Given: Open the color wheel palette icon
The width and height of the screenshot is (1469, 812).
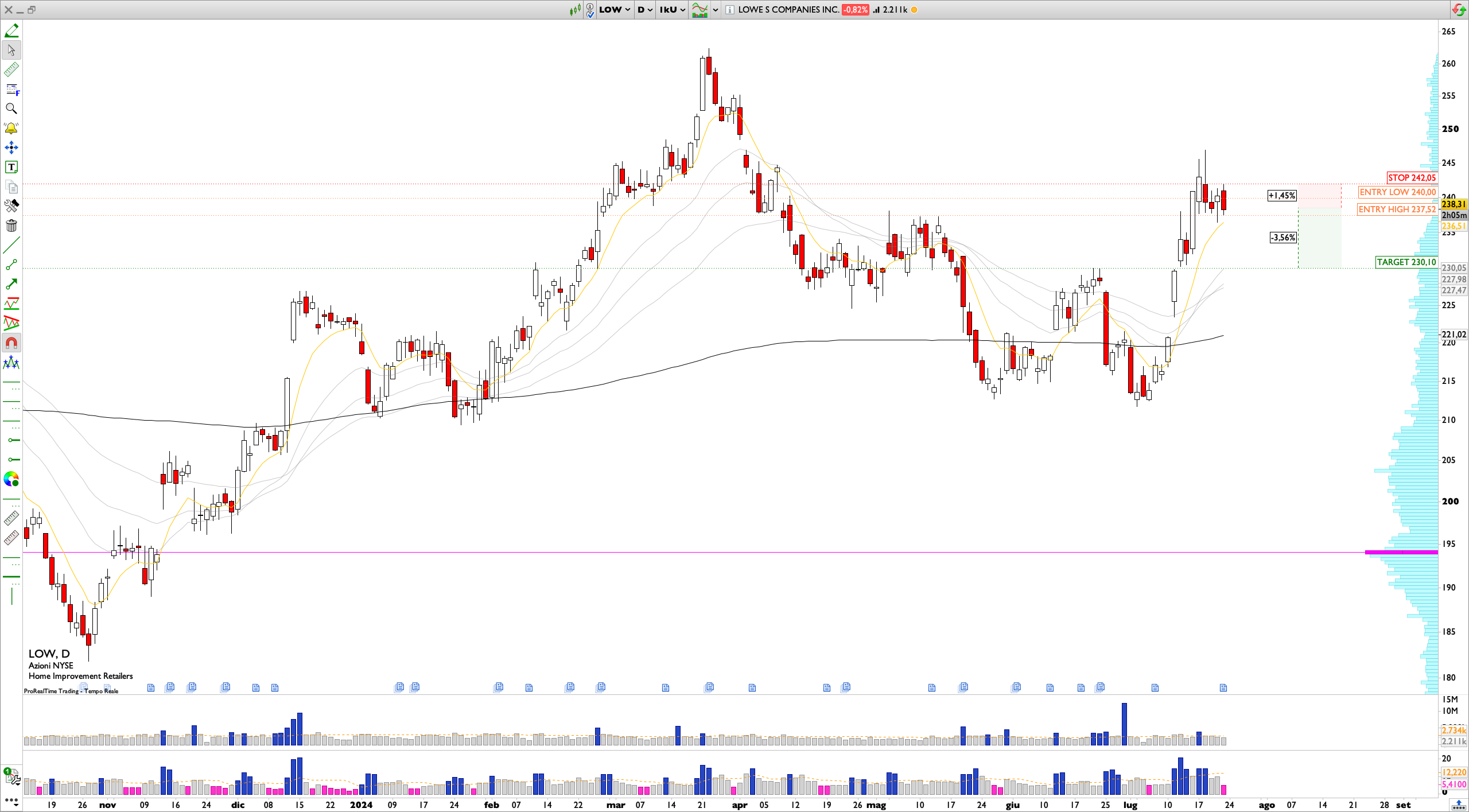Looking at the screenshot, I should [11, 479].
